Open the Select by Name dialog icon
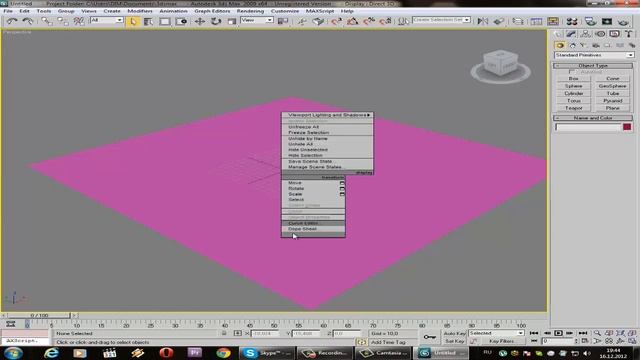The height and width of the screenshot is (360, 640). (x=149, y=21)
